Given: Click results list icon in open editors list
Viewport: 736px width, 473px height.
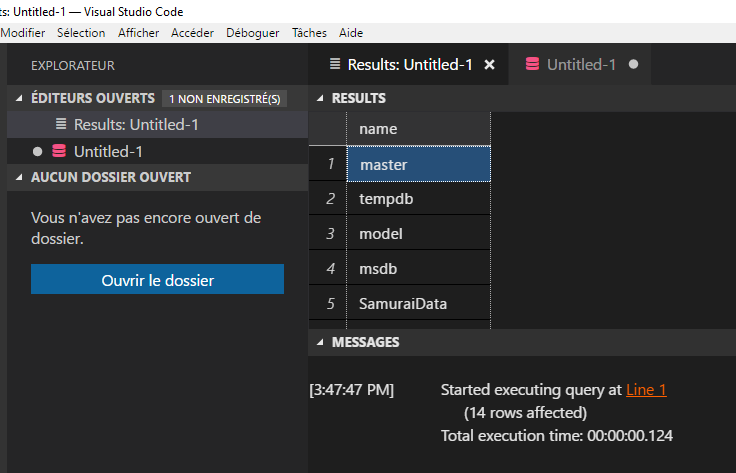Looking at the screenshot, I should click(61, 124).
